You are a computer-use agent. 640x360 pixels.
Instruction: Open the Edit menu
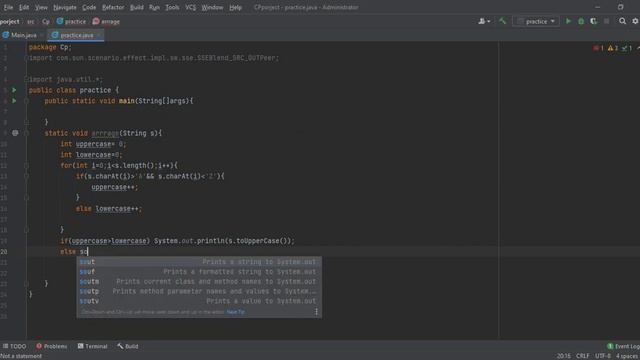tap(24, 7)
